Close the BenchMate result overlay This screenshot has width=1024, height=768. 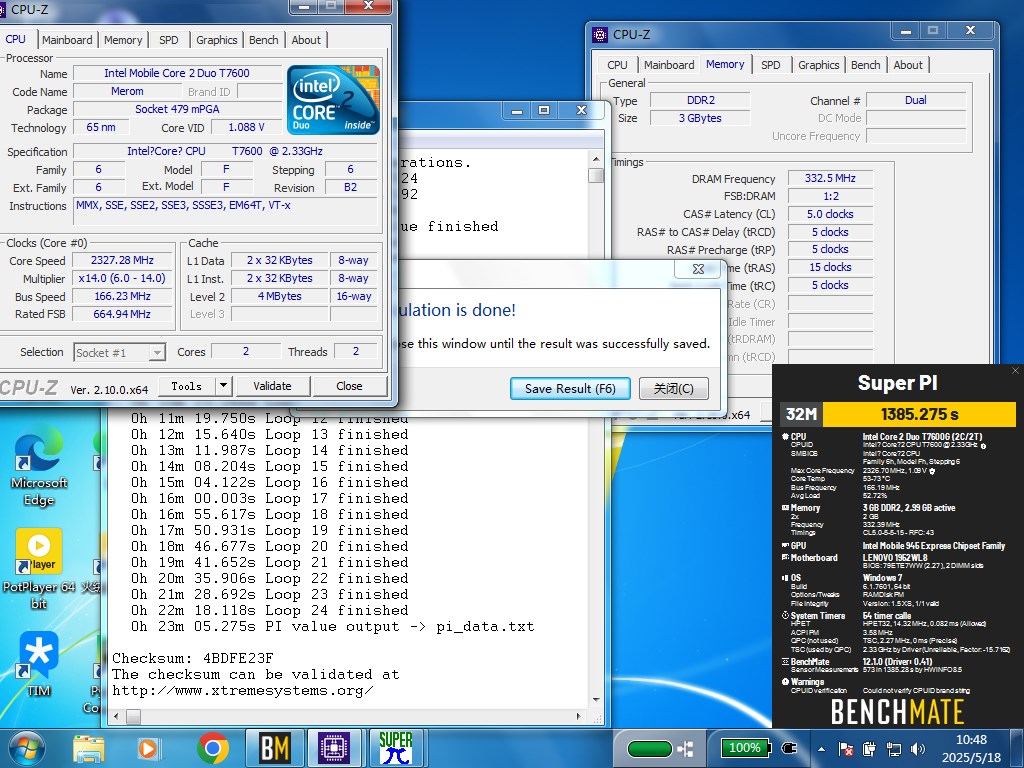[x=1015, y=371]
